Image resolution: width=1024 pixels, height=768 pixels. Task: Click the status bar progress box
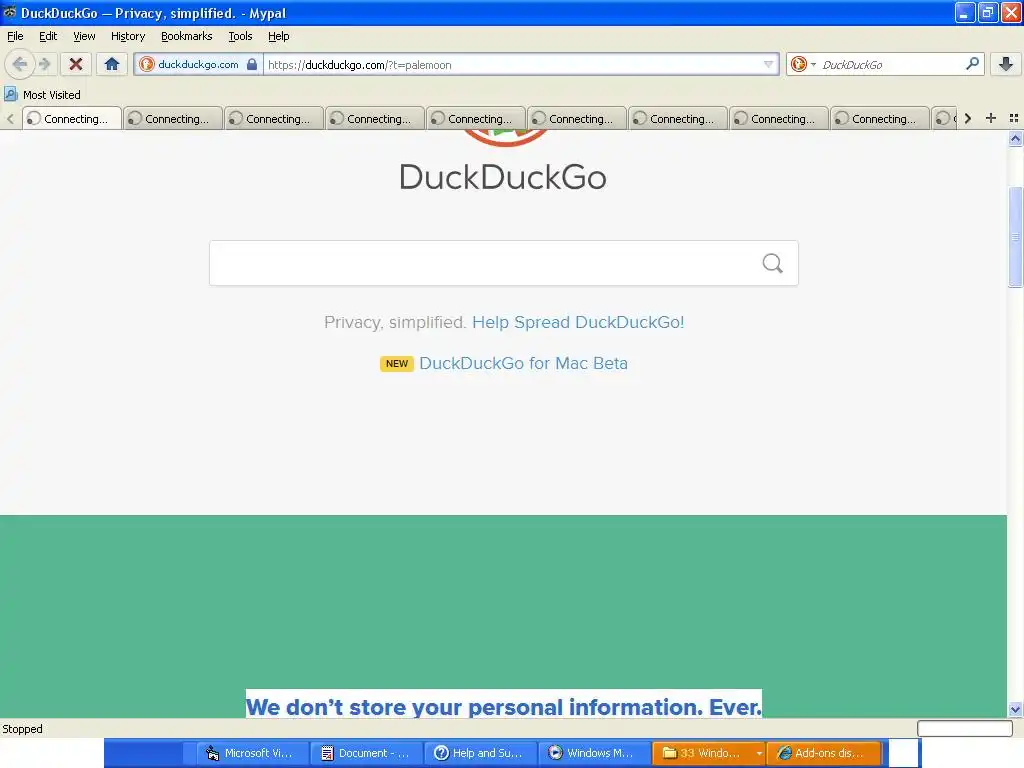[965, 728]
